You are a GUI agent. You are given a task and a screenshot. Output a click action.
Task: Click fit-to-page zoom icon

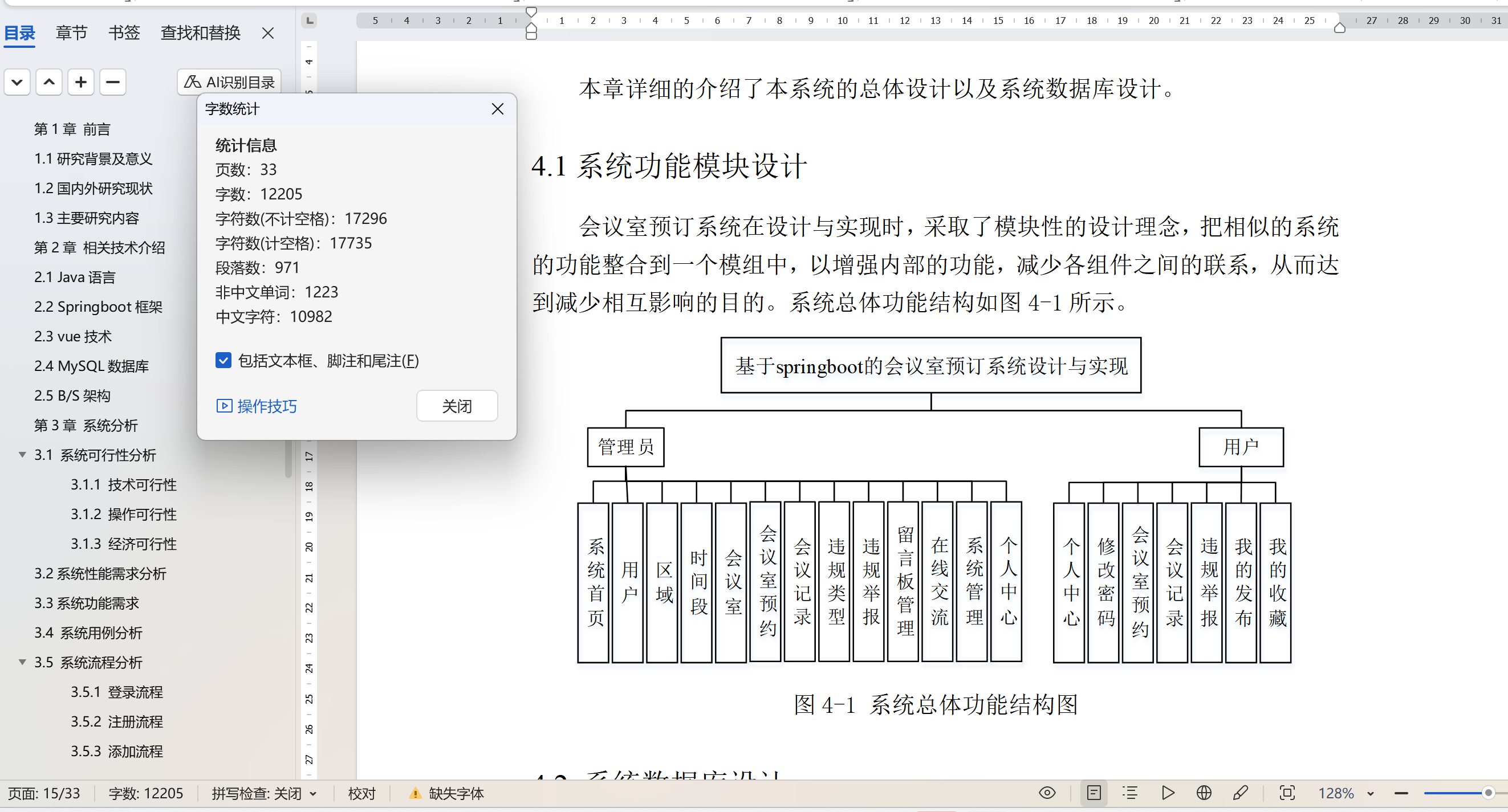[x=1287, y=793]
